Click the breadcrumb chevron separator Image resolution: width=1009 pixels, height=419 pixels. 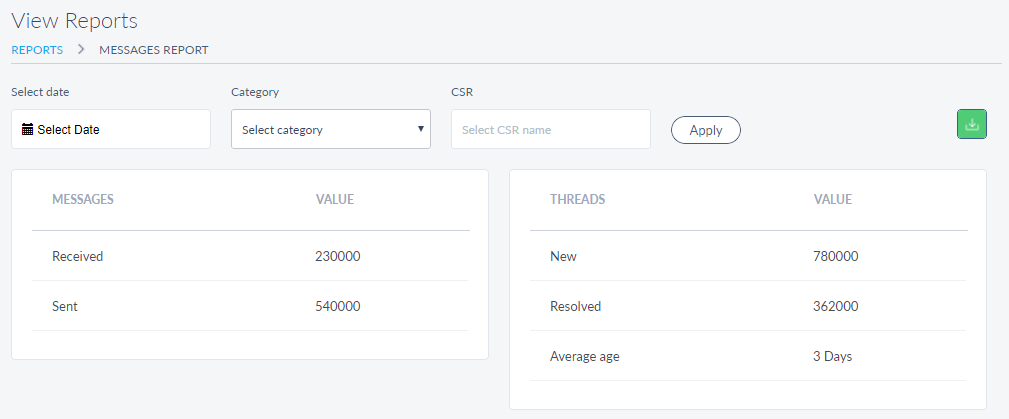pyautogui.click(x=81, y=49)
